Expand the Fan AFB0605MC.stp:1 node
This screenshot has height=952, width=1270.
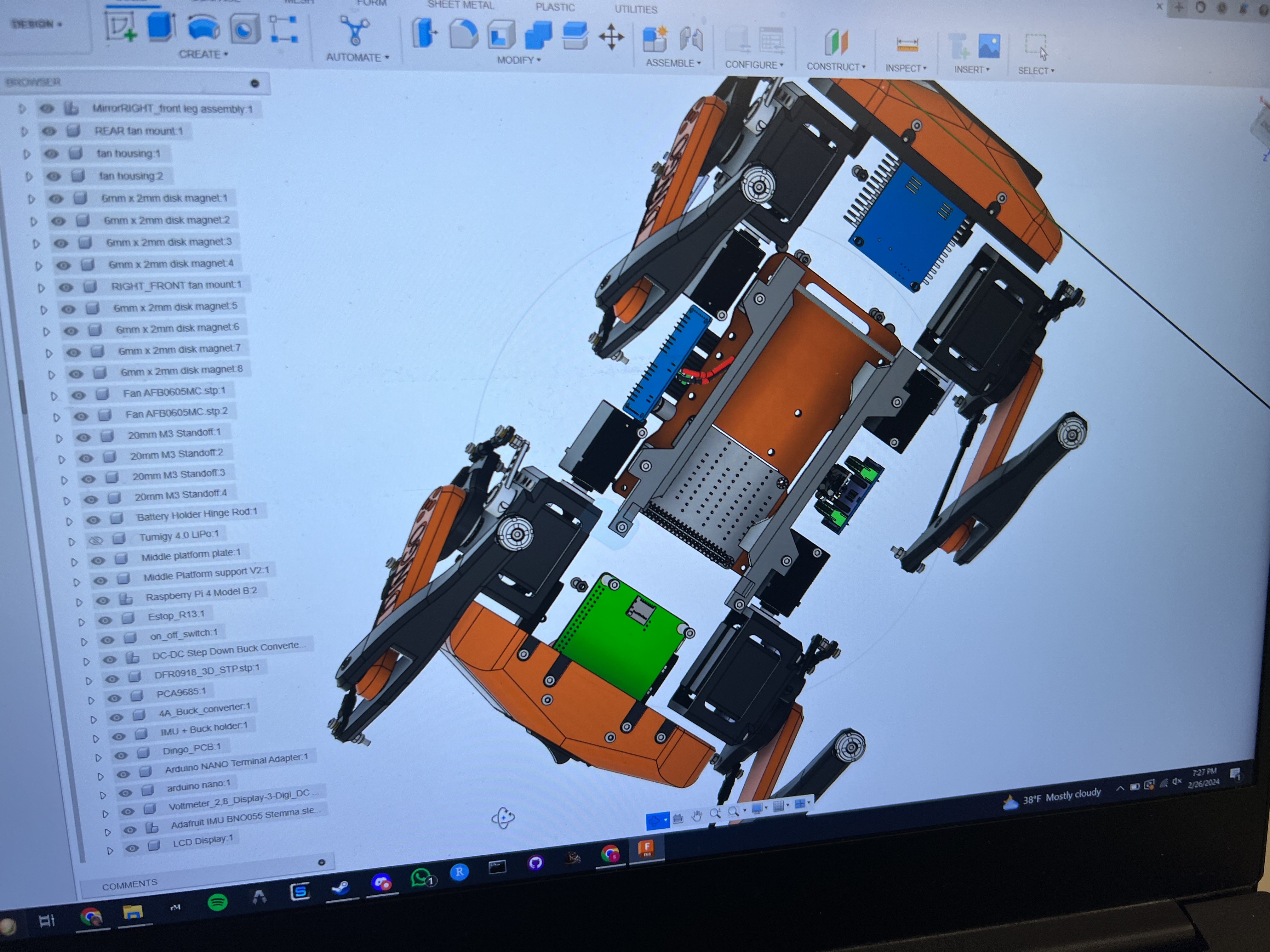pyautogui.click(x=54, y=396)
